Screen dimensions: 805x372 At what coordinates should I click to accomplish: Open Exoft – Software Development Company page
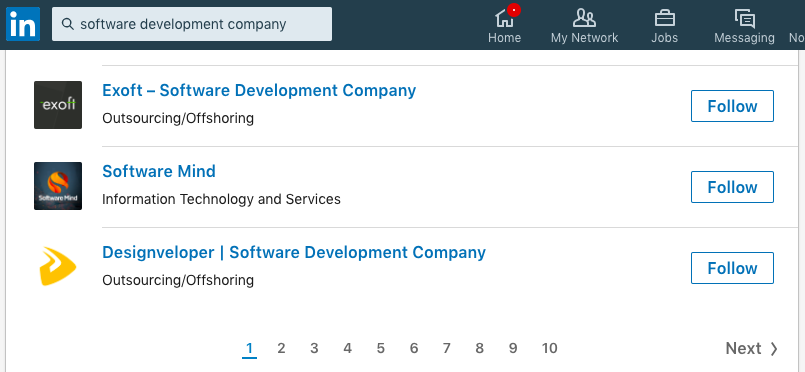coord(259,90)
